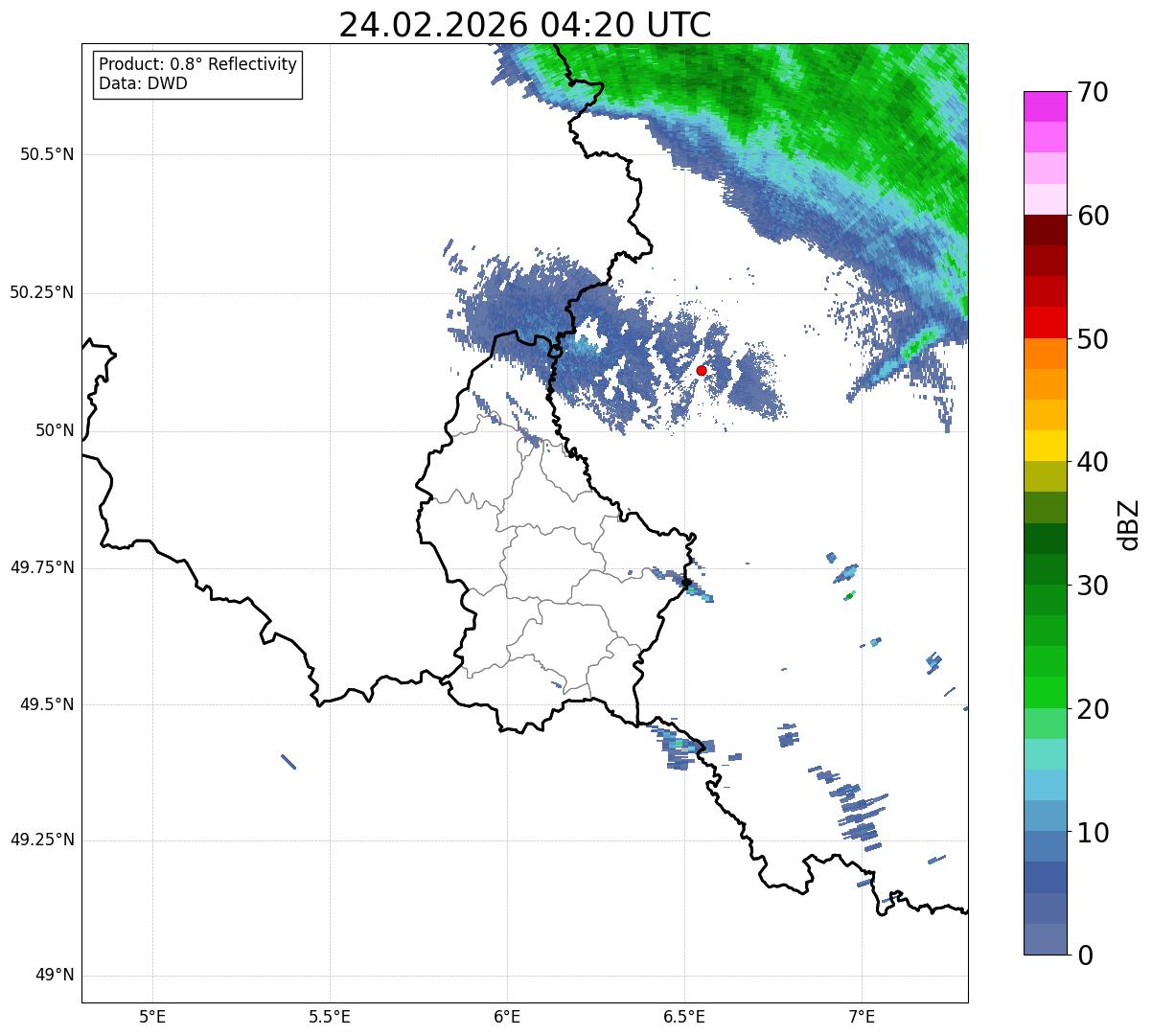
Task: Click the 7°E longitude tick label
Action: [x=862, y=1016]
